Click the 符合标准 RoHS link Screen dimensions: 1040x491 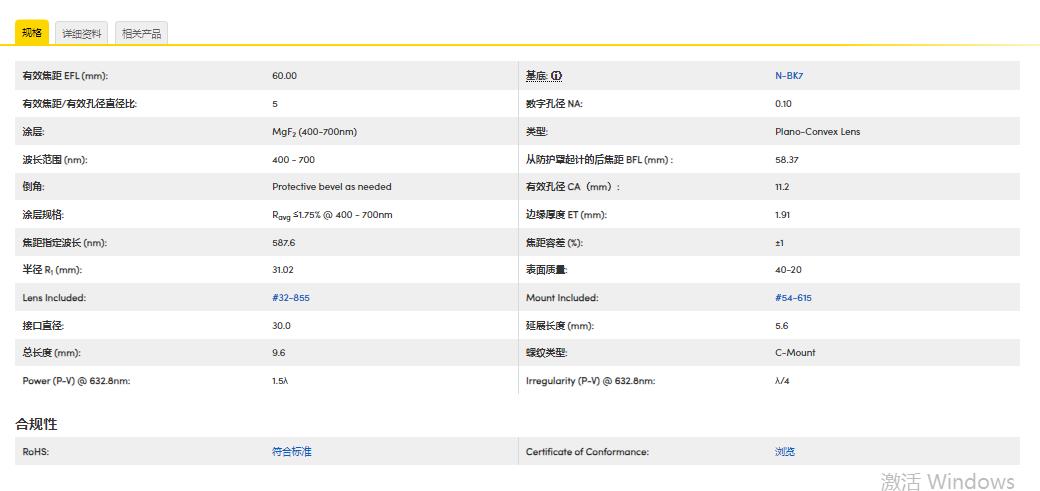(291, 452)
